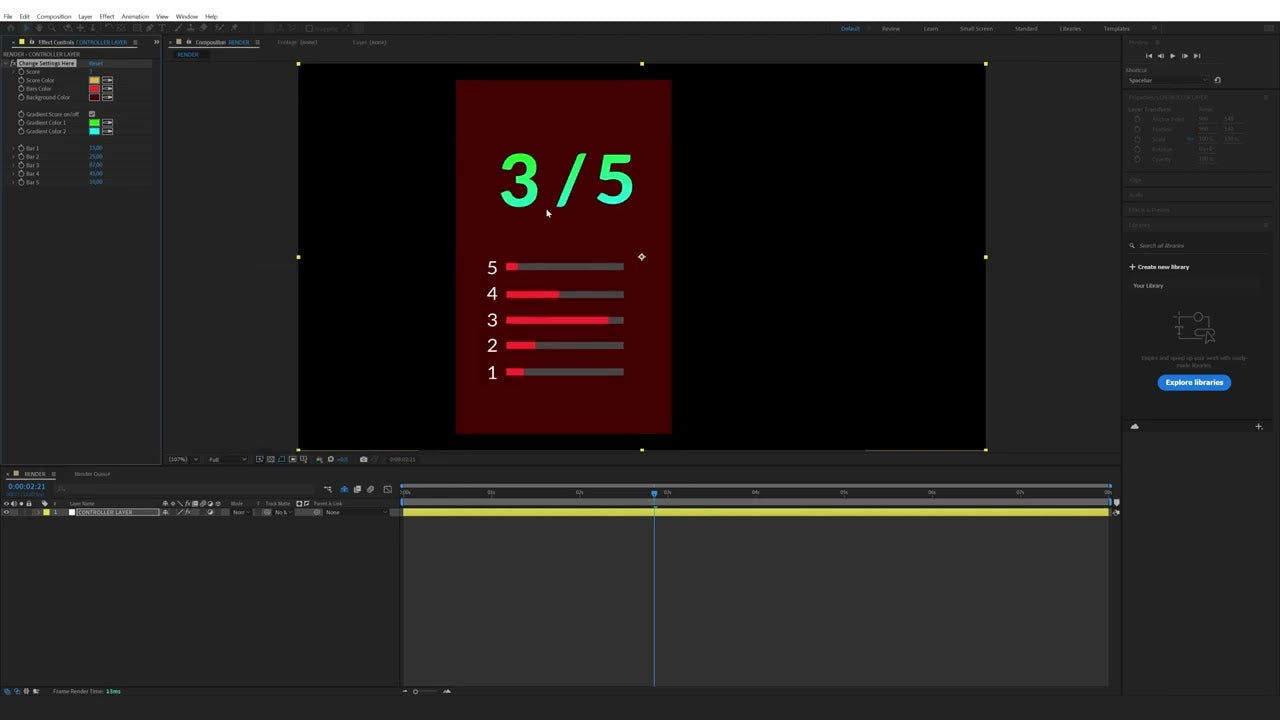
Task: Take a snapshot of the composition view
Action: pos(364,459)
